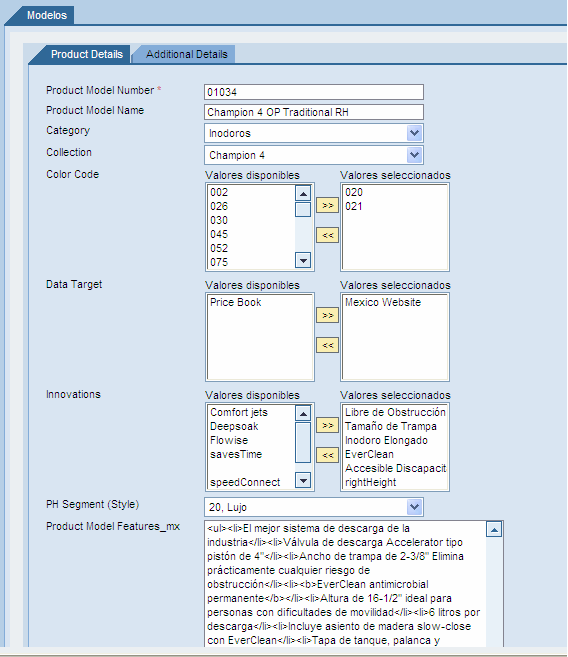This screenshot has height=657, width=568.
Task: Expand the Collection dropdown Champion 4
Action: click(314, 155)
